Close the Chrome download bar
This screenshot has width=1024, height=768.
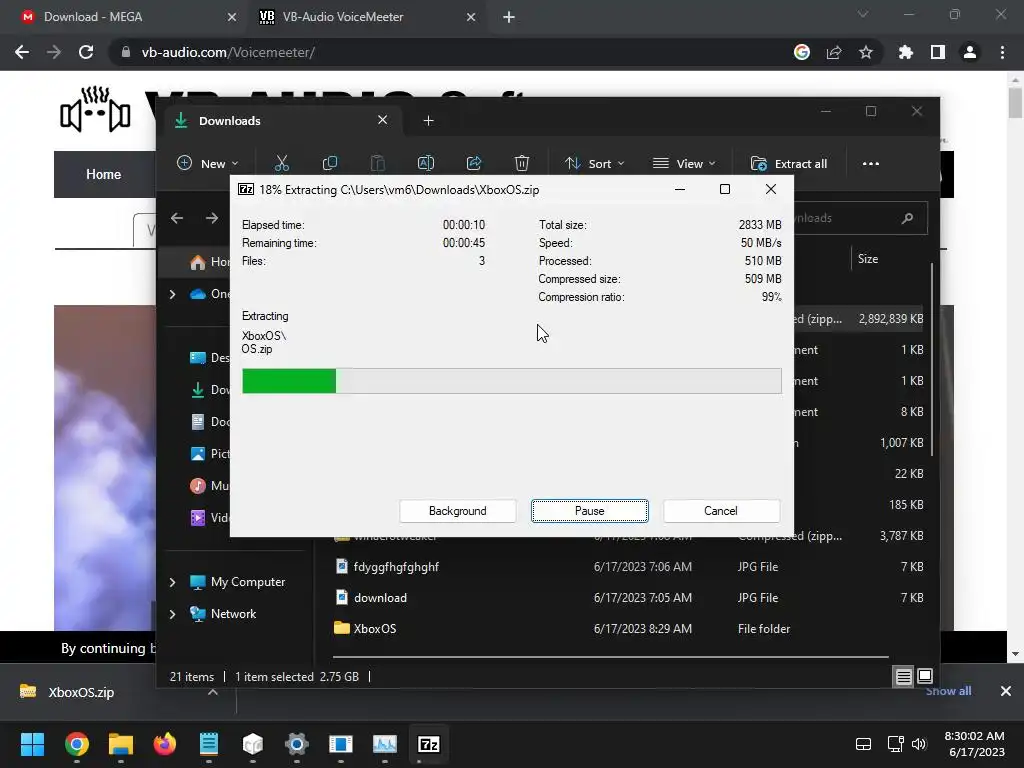1006,691
